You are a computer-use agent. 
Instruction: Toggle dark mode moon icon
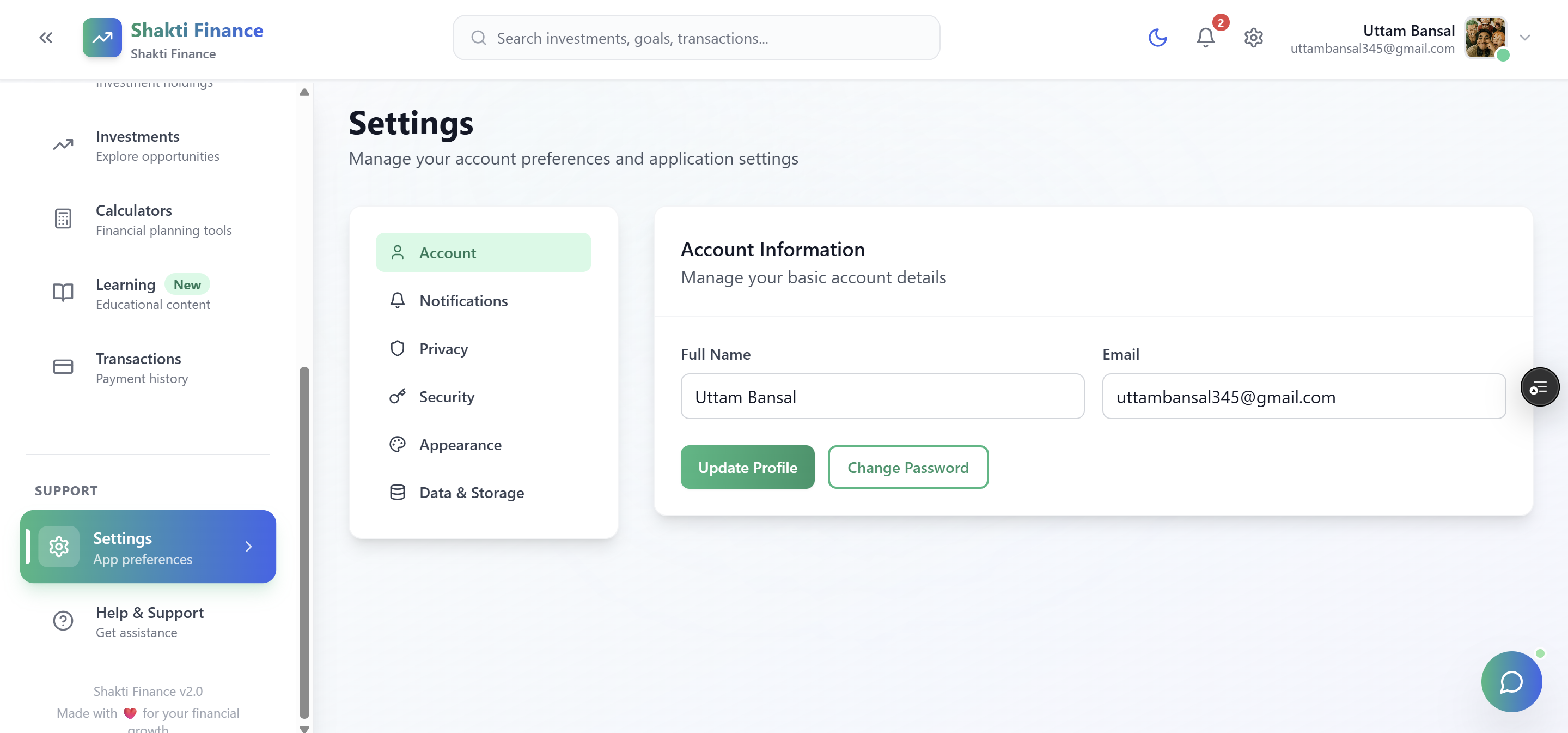pos(1157,38)
